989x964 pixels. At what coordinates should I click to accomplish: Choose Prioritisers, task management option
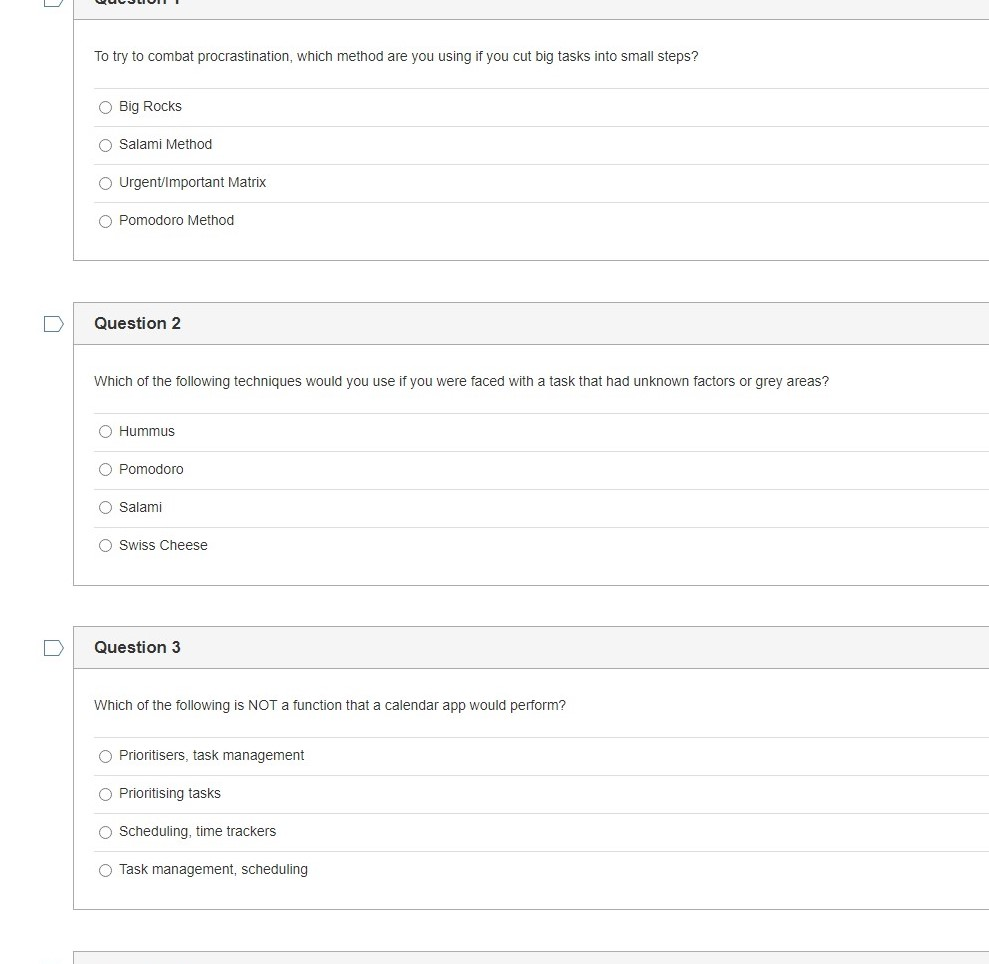point(105,756)
